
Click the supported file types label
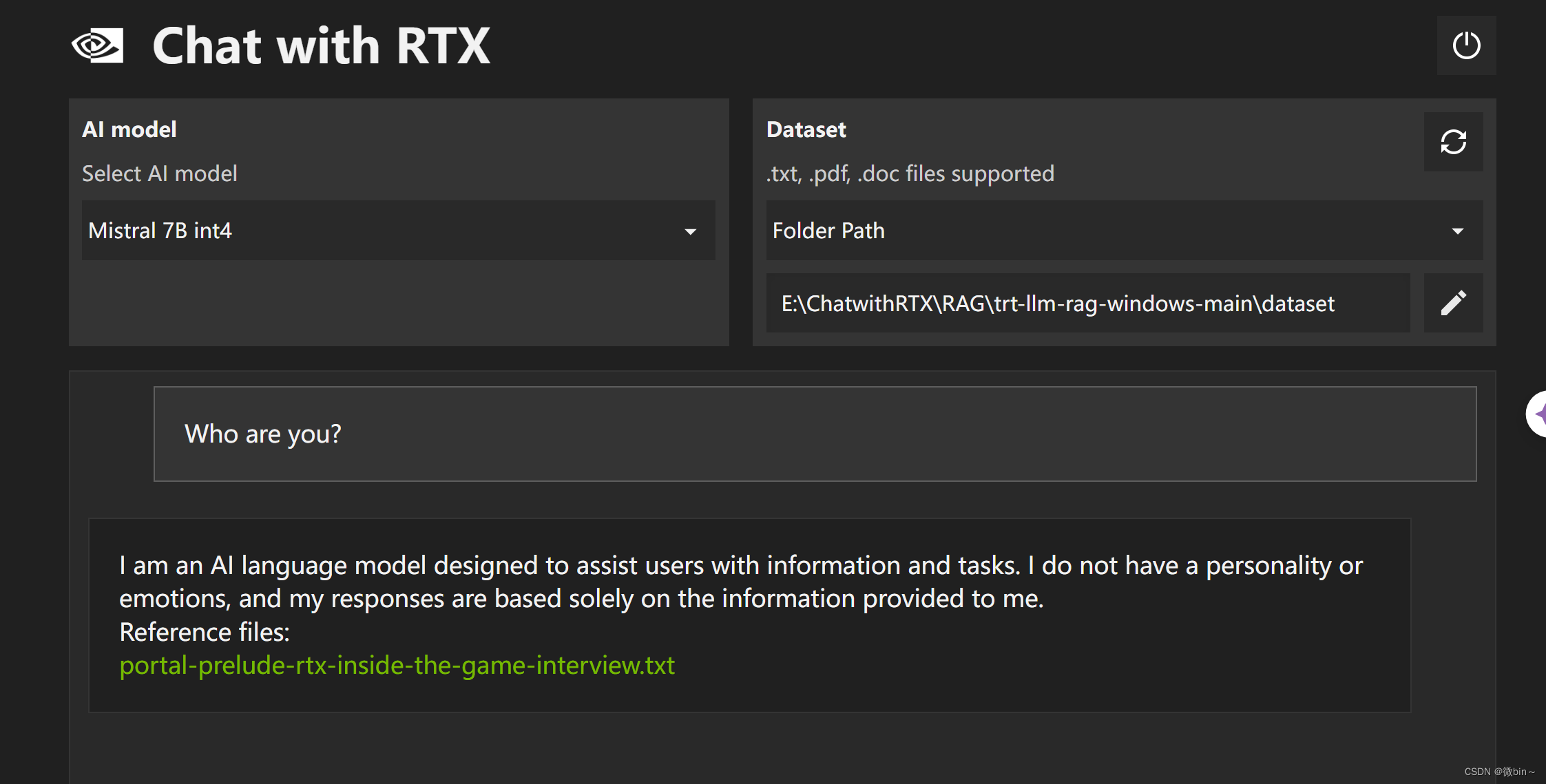pyautogui.click(x=910, y=173)
